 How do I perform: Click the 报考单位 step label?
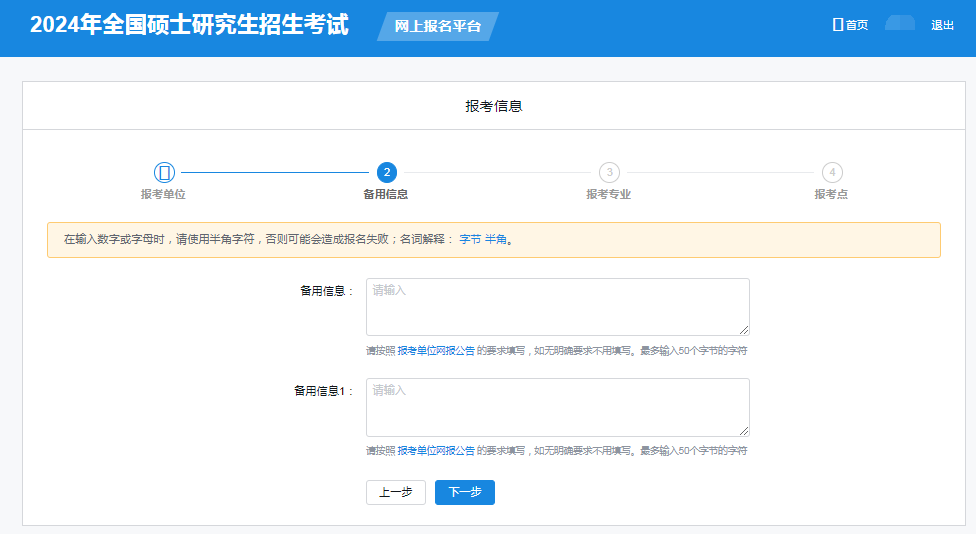pyautogui.click(x=163, y=194)
